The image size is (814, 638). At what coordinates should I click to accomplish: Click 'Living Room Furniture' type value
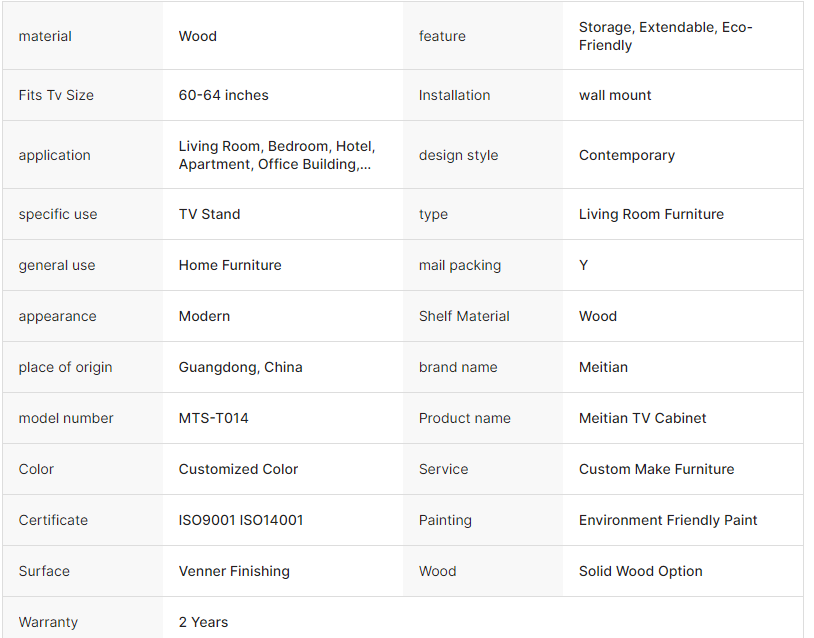tap(651, 214)
